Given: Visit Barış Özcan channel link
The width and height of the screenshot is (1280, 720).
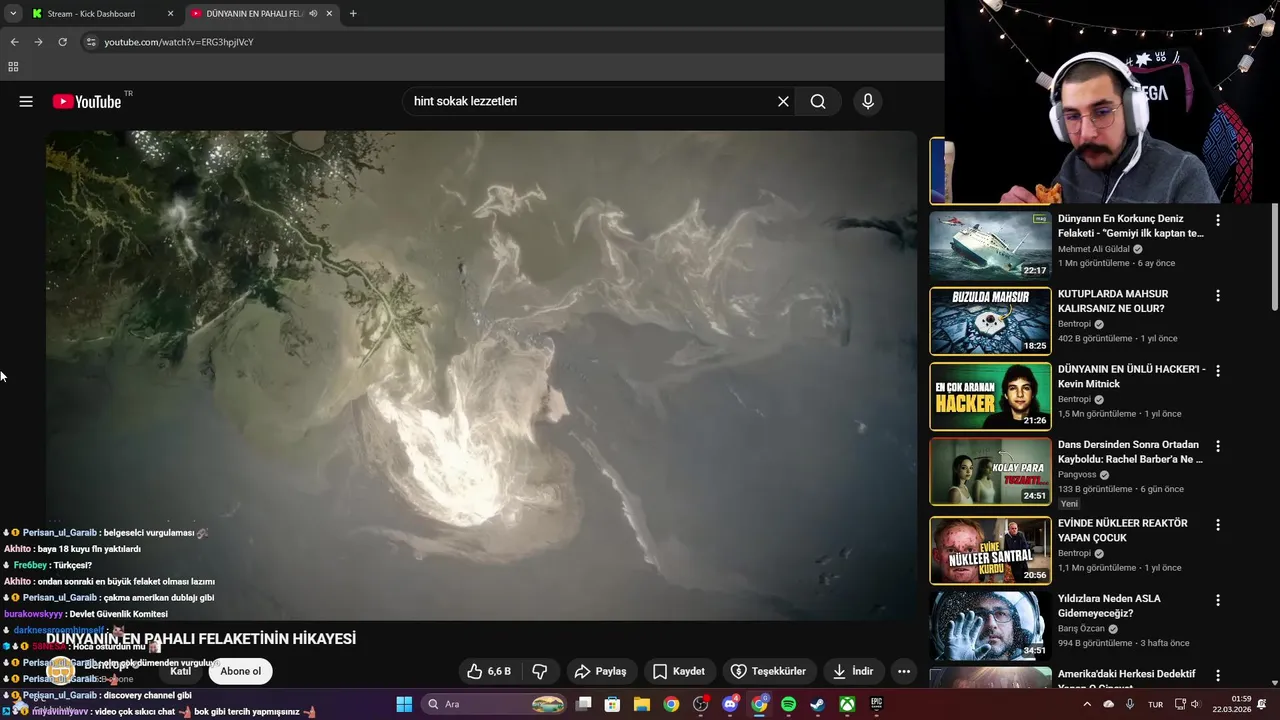Looking at the screenshot, I should (1081, 629).
